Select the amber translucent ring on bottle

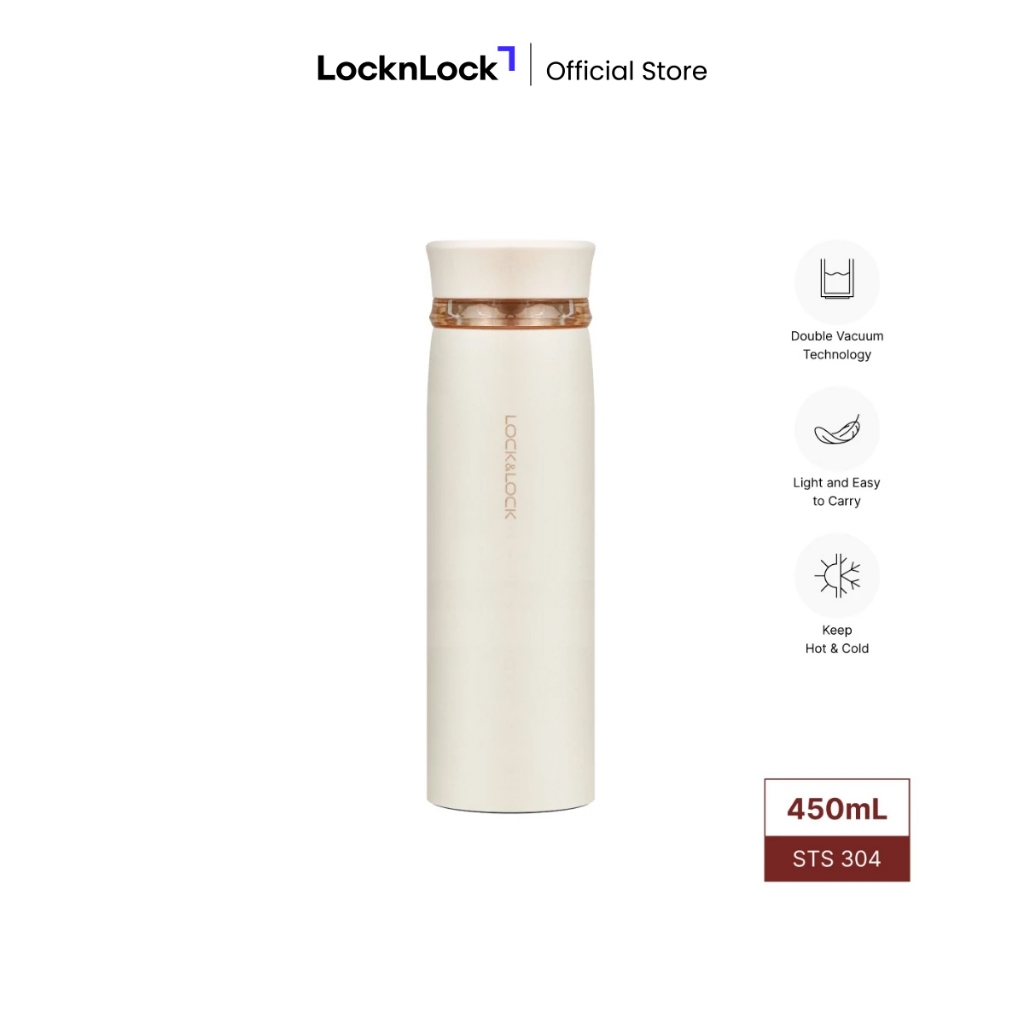click(511, 312)
